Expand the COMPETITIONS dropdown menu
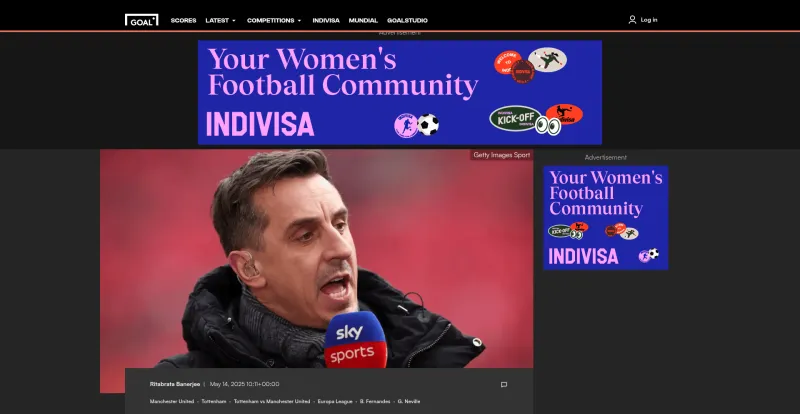Image resolution: width=800 pixels, height=414 pixels. [x=274, y=20]
